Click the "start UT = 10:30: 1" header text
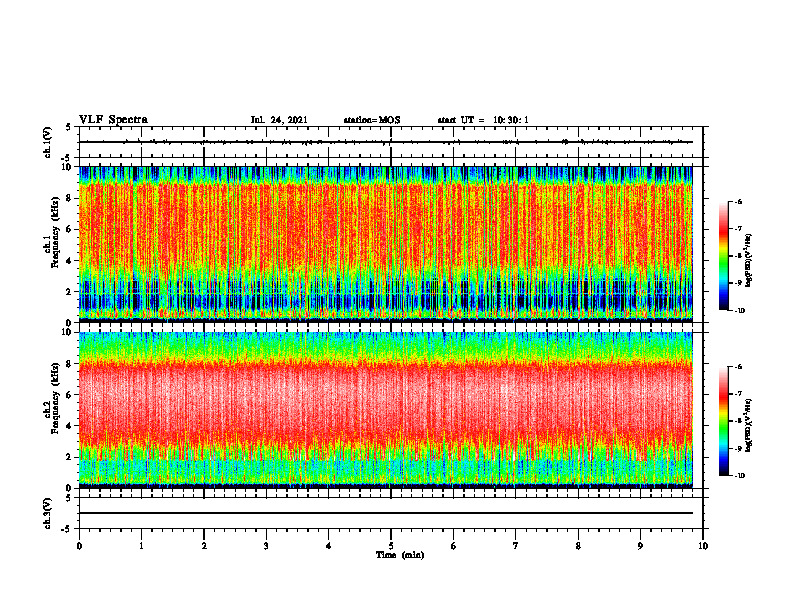This screenshot has width=792, height=612. click(483, 120)
